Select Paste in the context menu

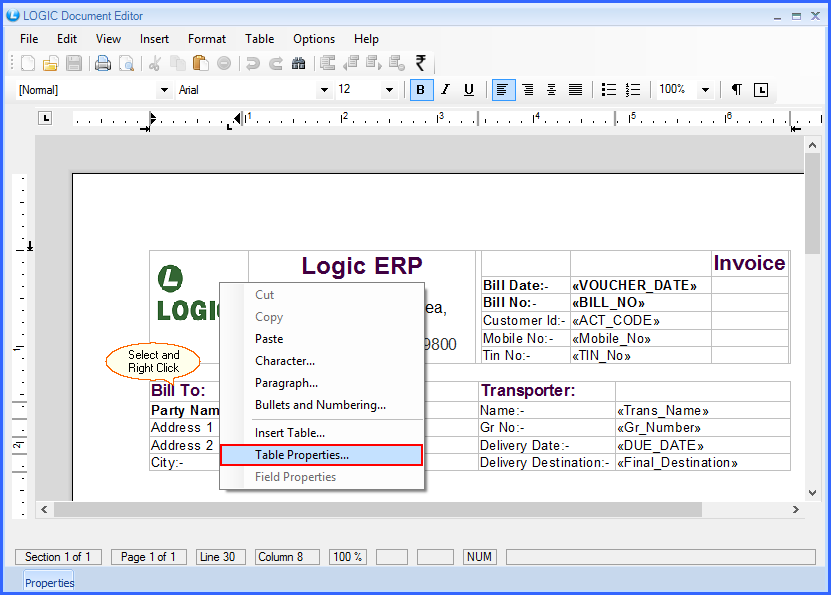[x=321, y=339]
